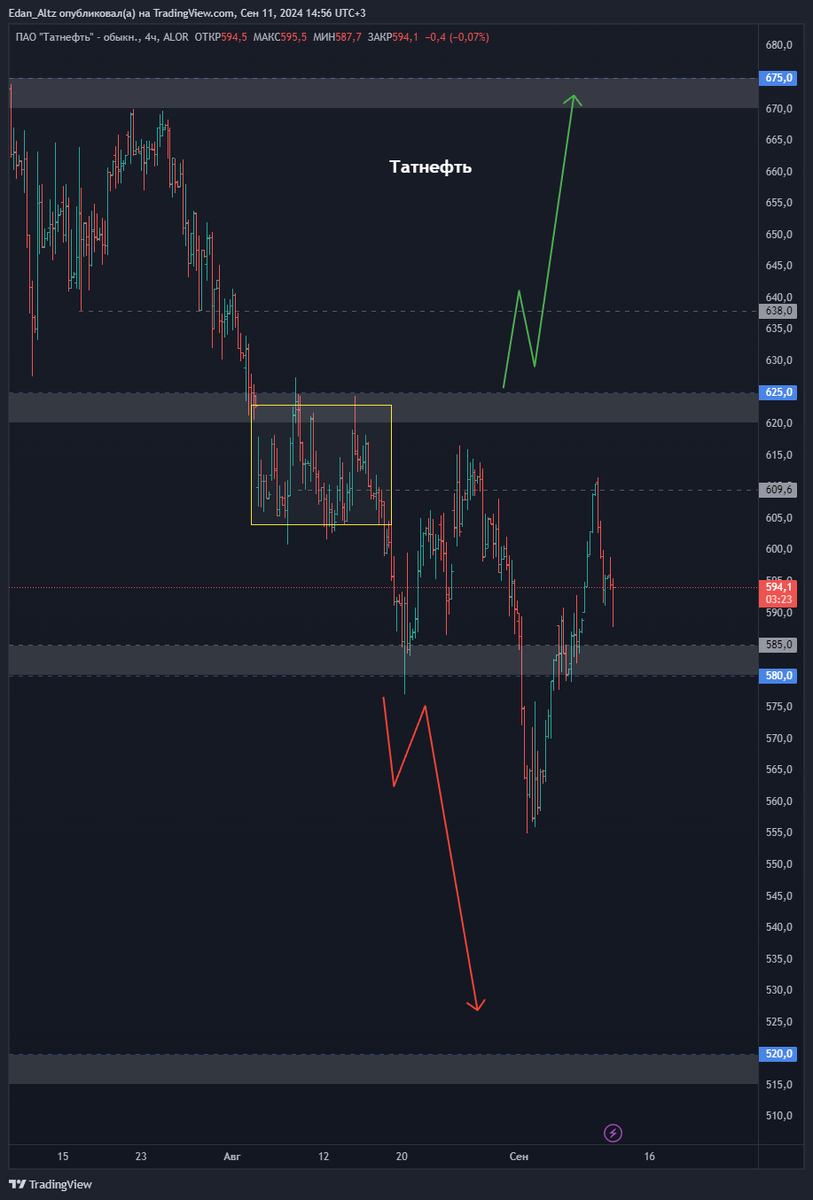
Task: Click the 650,0 price axis value
Action: tap(779, 234)
